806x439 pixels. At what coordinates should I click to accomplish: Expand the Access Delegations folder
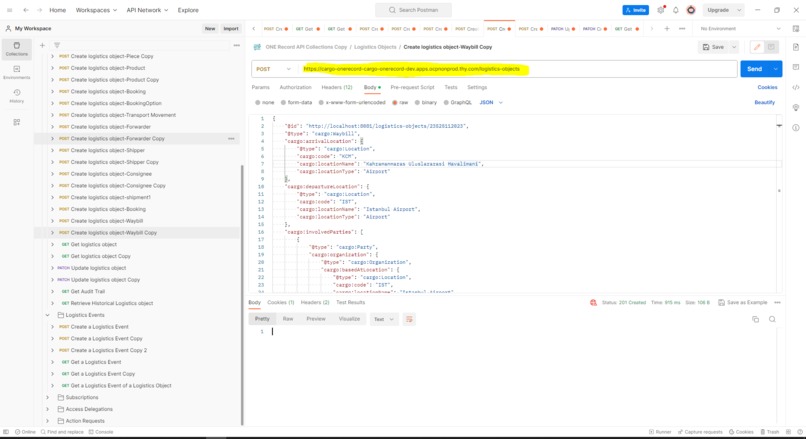47,409
